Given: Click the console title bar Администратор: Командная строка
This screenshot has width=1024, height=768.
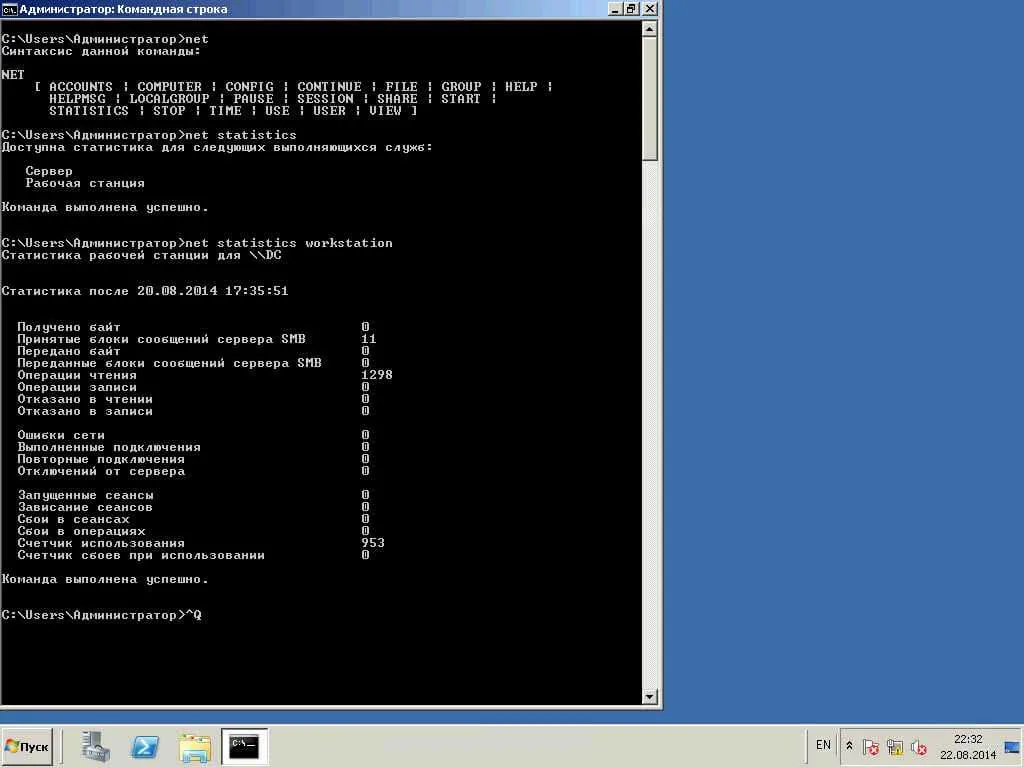Looking at the screenshot, I should 300,8.
